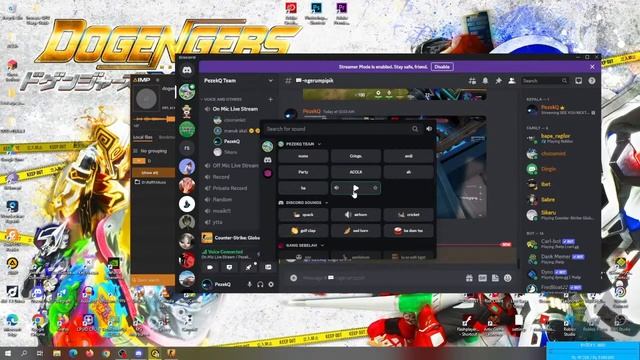Play the quack Discord sound

click(x=303, y=215)
